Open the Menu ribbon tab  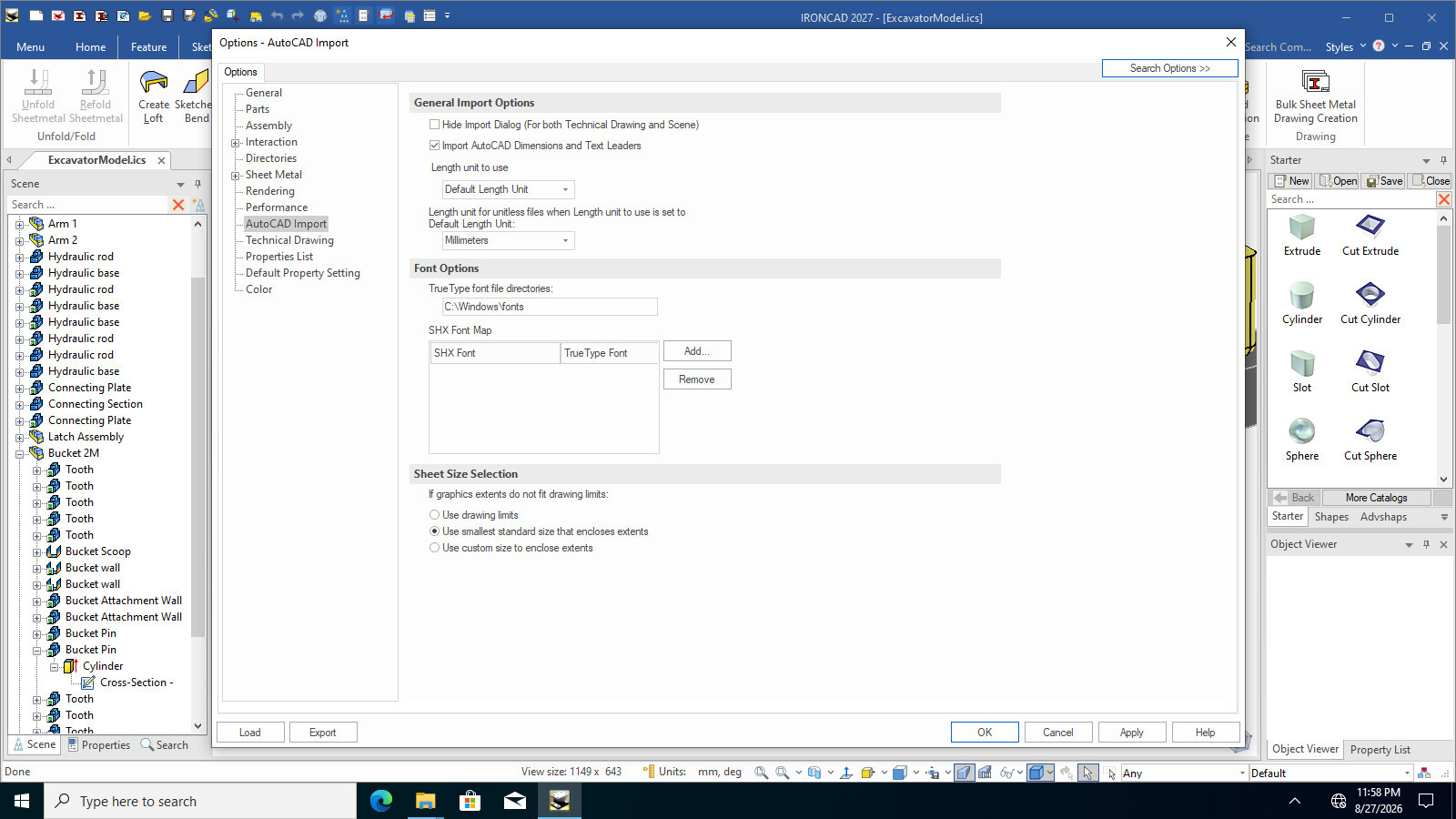tap(30, 46)
